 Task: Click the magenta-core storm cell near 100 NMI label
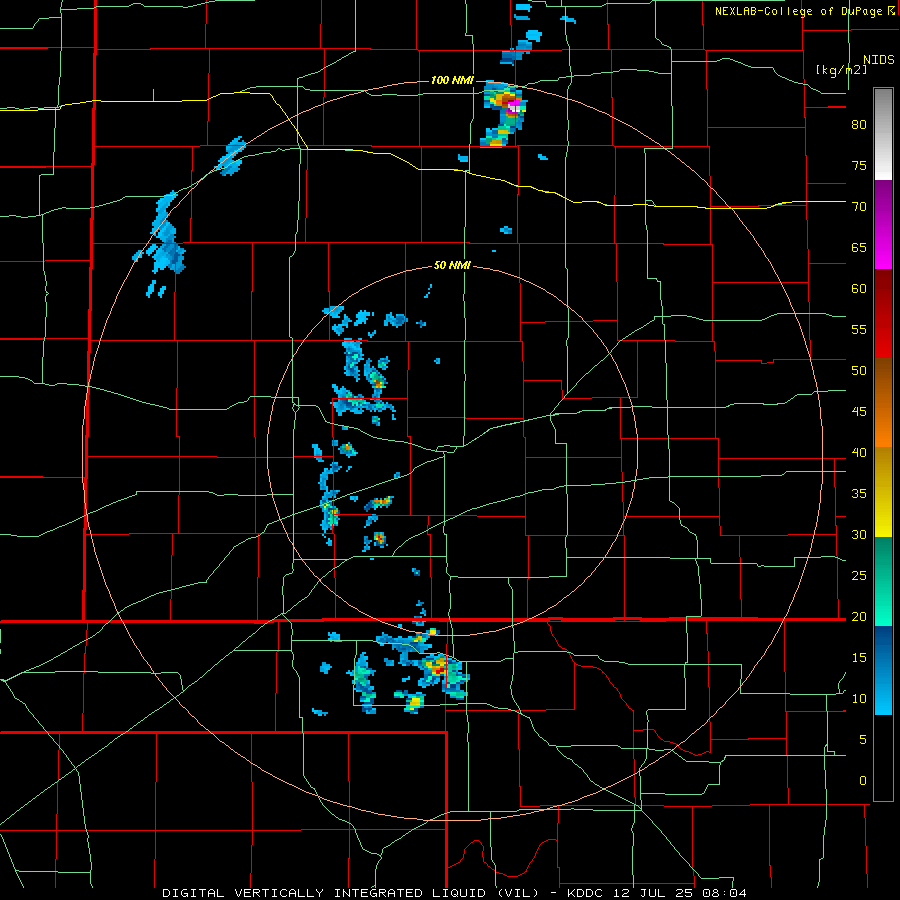[x=504, y=114]
